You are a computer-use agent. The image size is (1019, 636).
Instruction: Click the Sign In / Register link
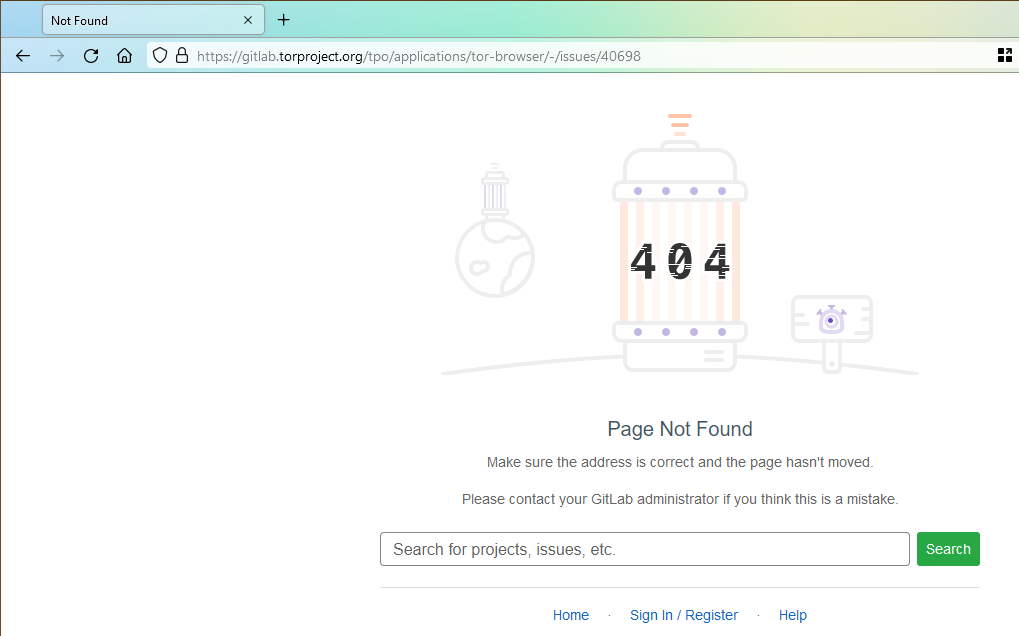(x=684, y=614)
